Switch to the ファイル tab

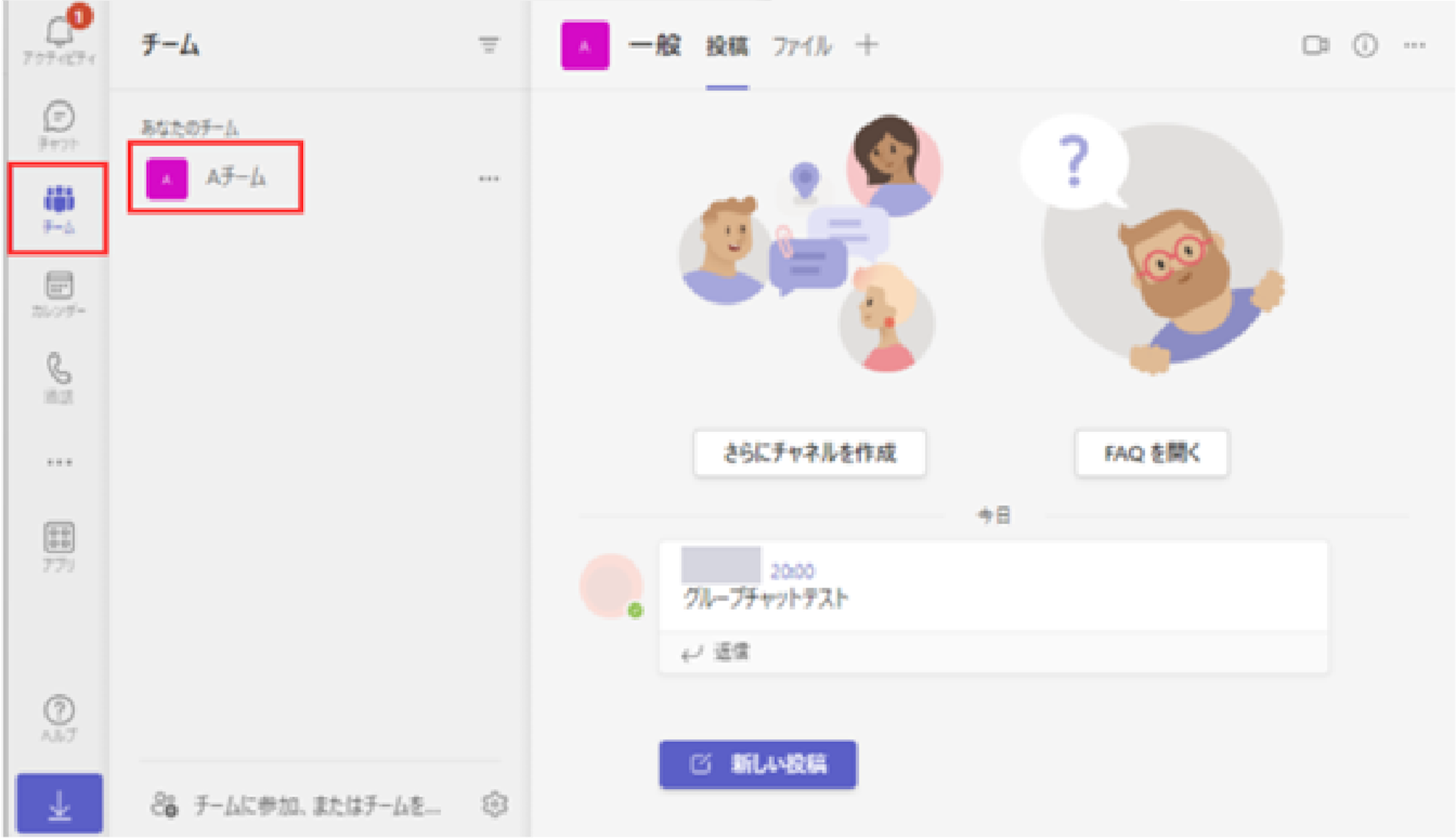click(x=802, y=47)
